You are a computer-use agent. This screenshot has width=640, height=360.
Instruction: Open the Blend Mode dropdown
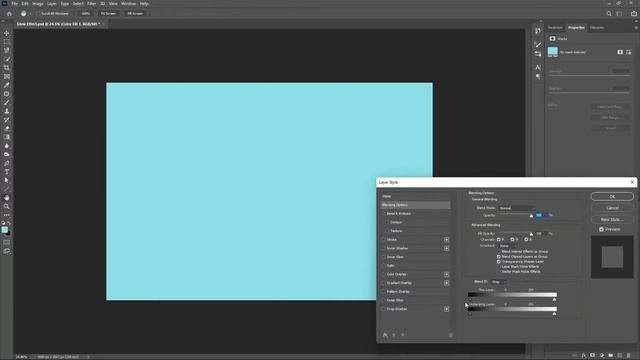pos(517,208)
